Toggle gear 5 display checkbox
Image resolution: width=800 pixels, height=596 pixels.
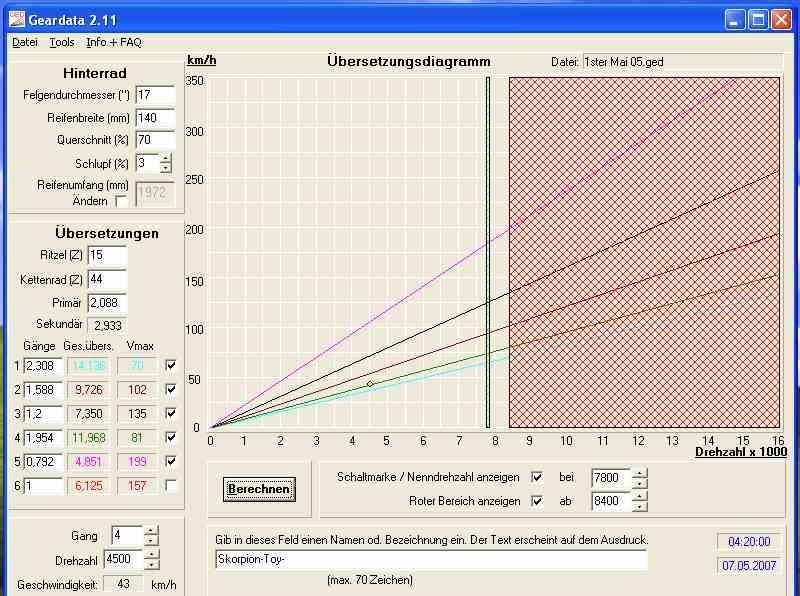click(171, 461)
